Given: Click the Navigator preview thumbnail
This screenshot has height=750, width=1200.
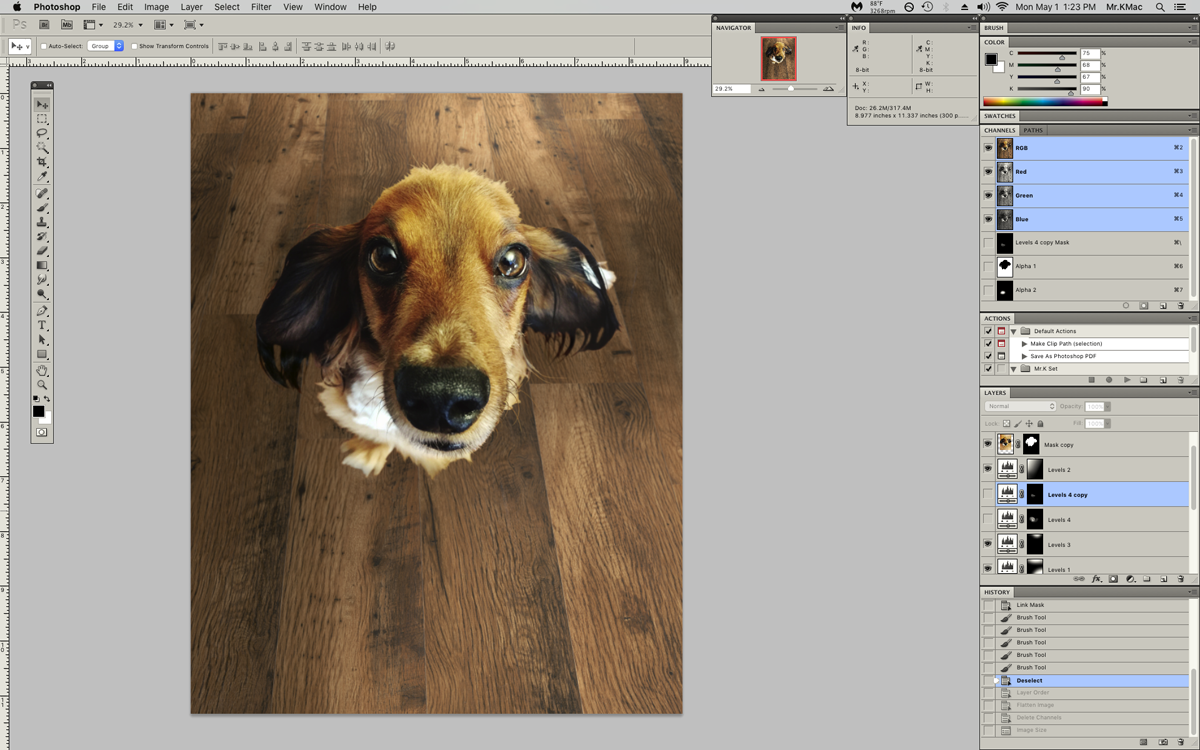Looking at the screenshot, I should (x=778, y=59).
